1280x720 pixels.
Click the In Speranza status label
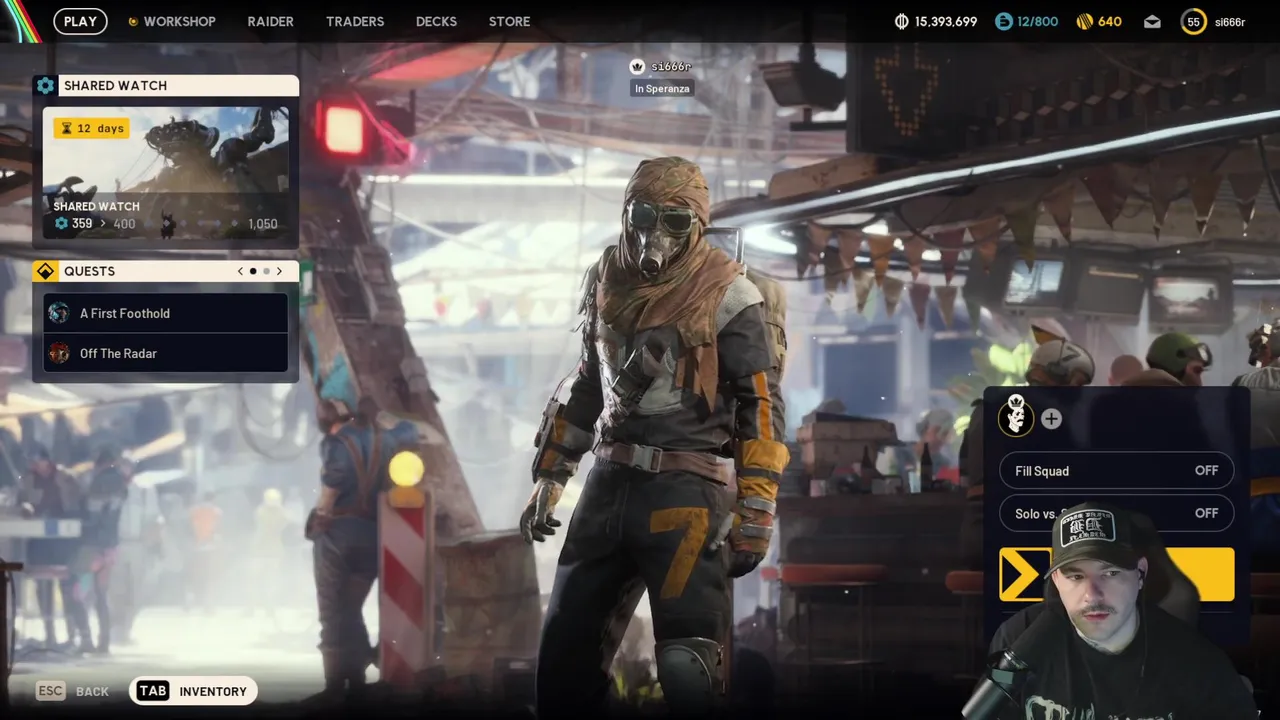tap(661, 88)
